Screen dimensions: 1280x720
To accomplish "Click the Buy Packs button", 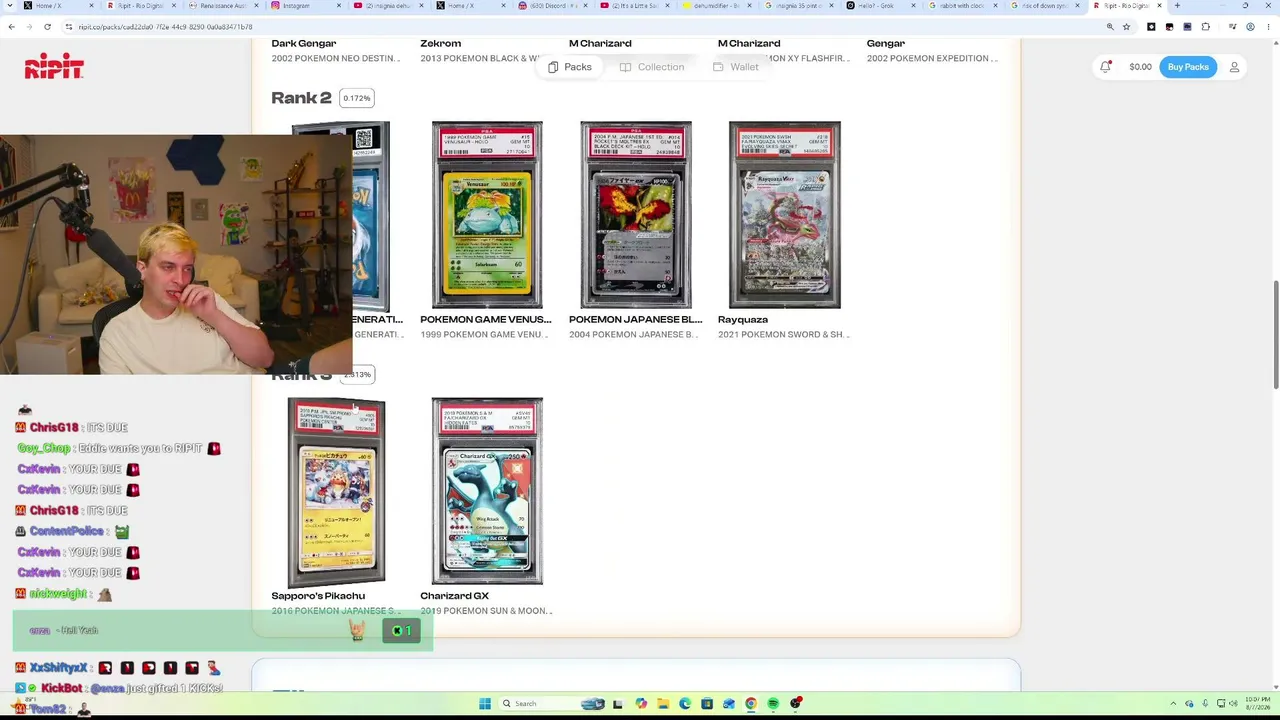I will (1188, 67).
